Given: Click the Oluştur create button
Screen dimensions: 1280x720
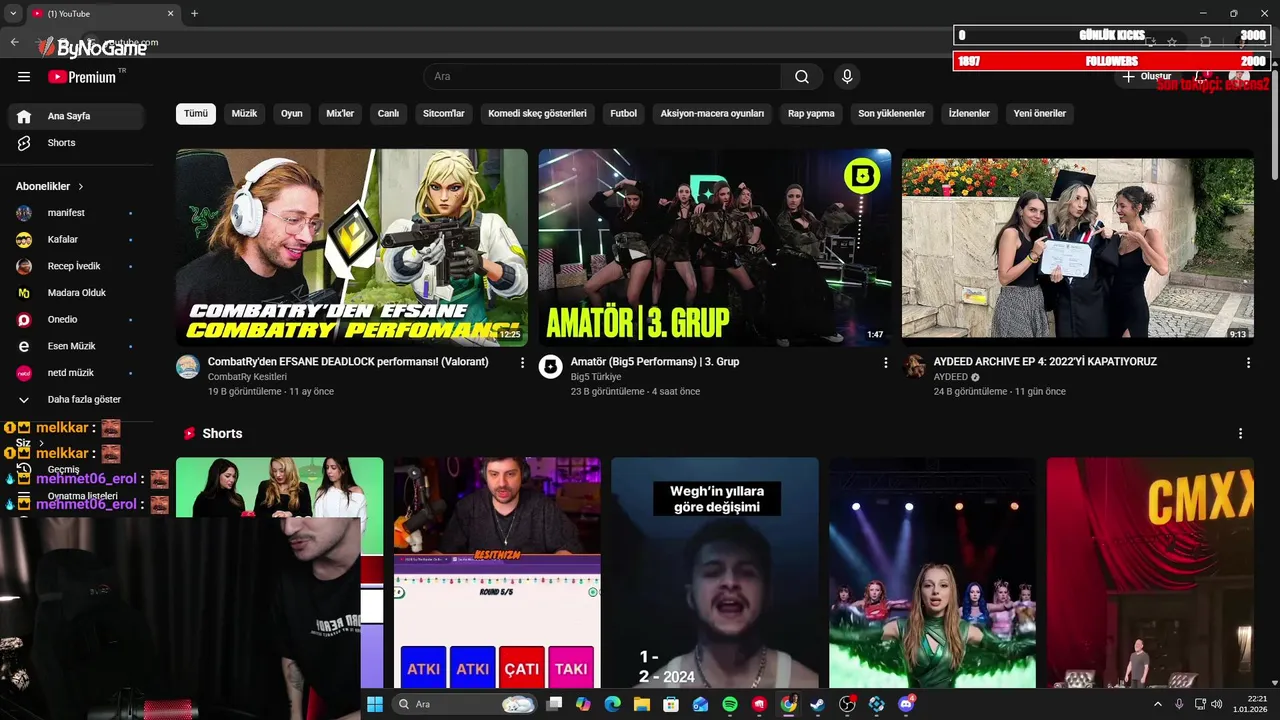Looking at the screenshot, I should pyautogui.click(x=1146, y=77).
